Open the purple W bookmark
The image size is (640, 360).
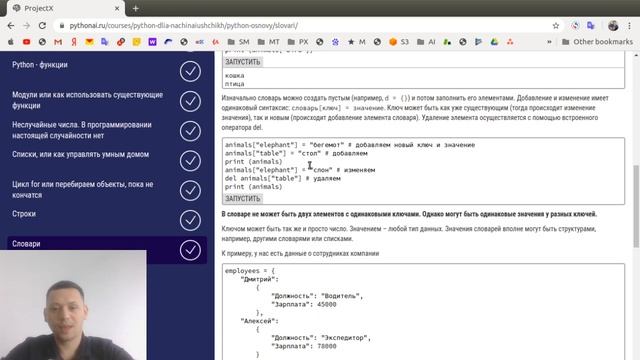click(x=152, y=42)
